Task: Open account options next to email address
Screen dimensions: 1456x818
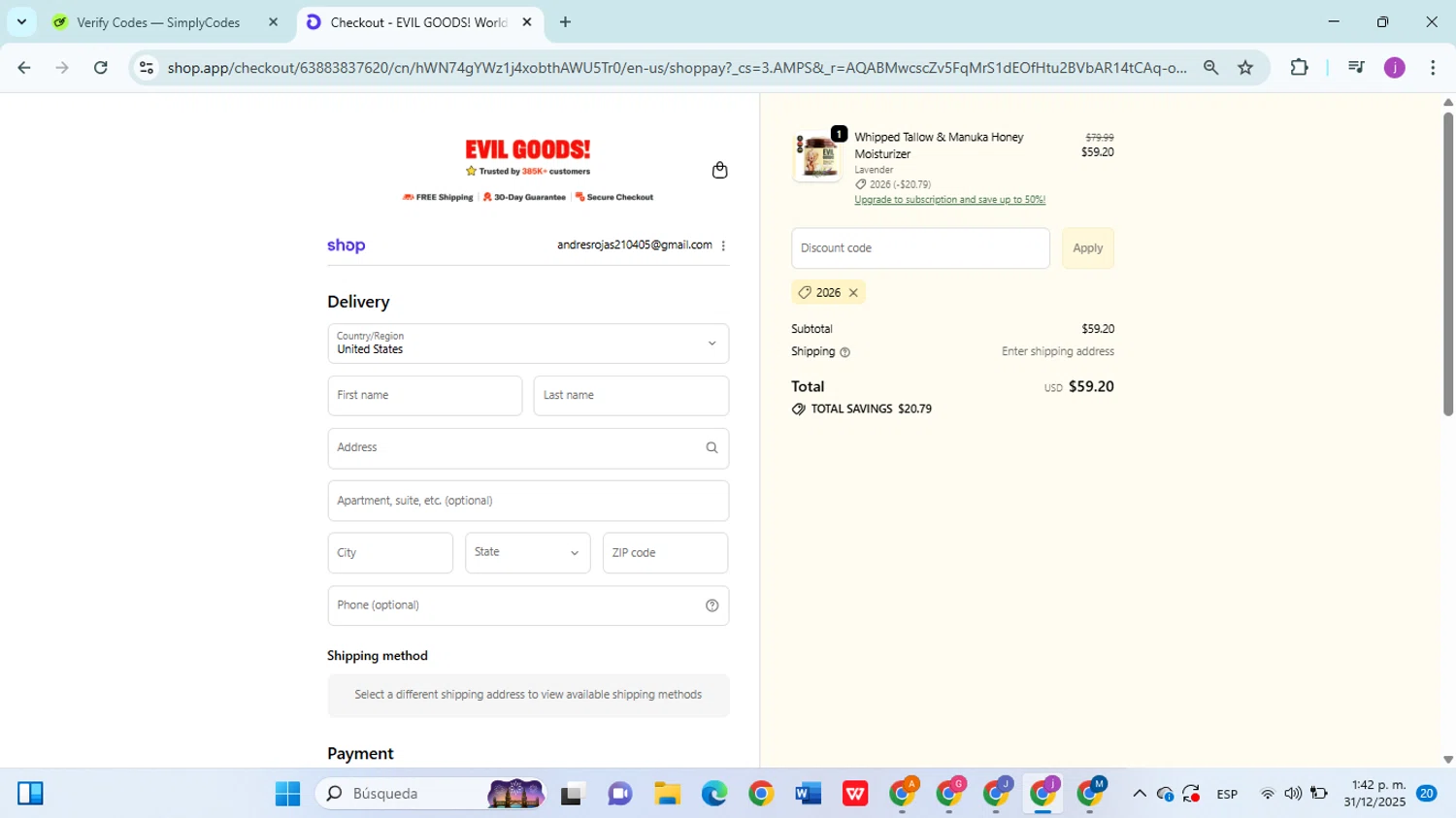Action: tap(723, 245)
